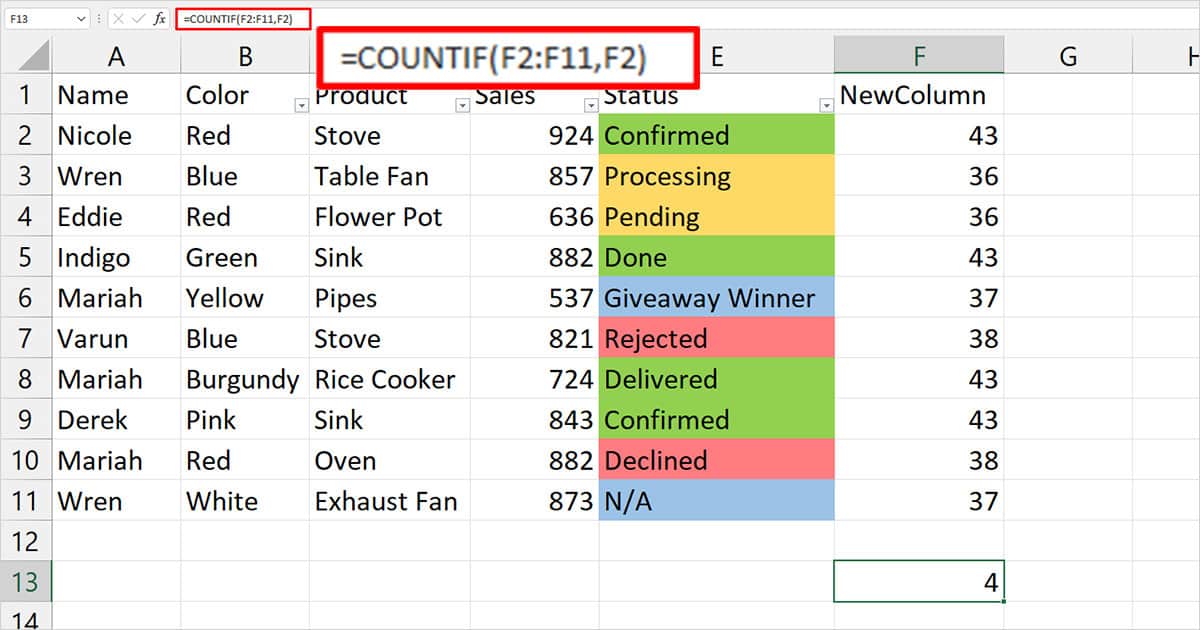1200x630 pixels.
Task: Open the Sales column filter dropdown
Action: tap(591, 105)
